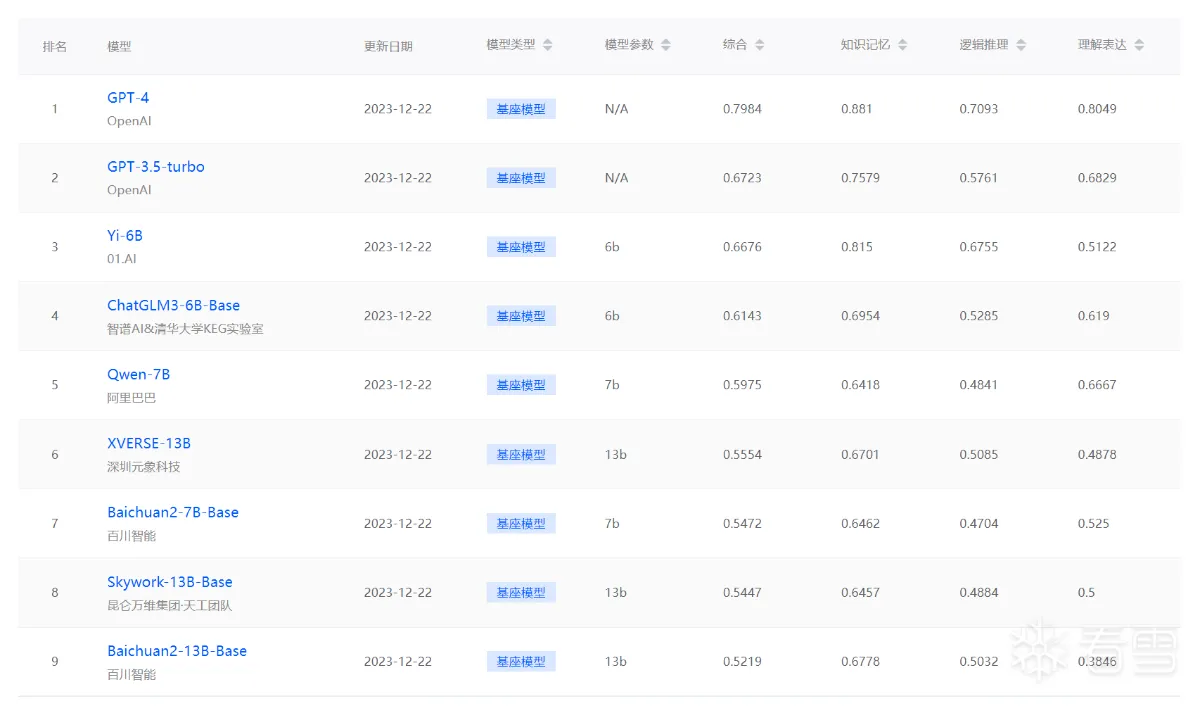Click 7b parameter value for Qwen-7B
1200x706 pixels.
pos(612,385)
